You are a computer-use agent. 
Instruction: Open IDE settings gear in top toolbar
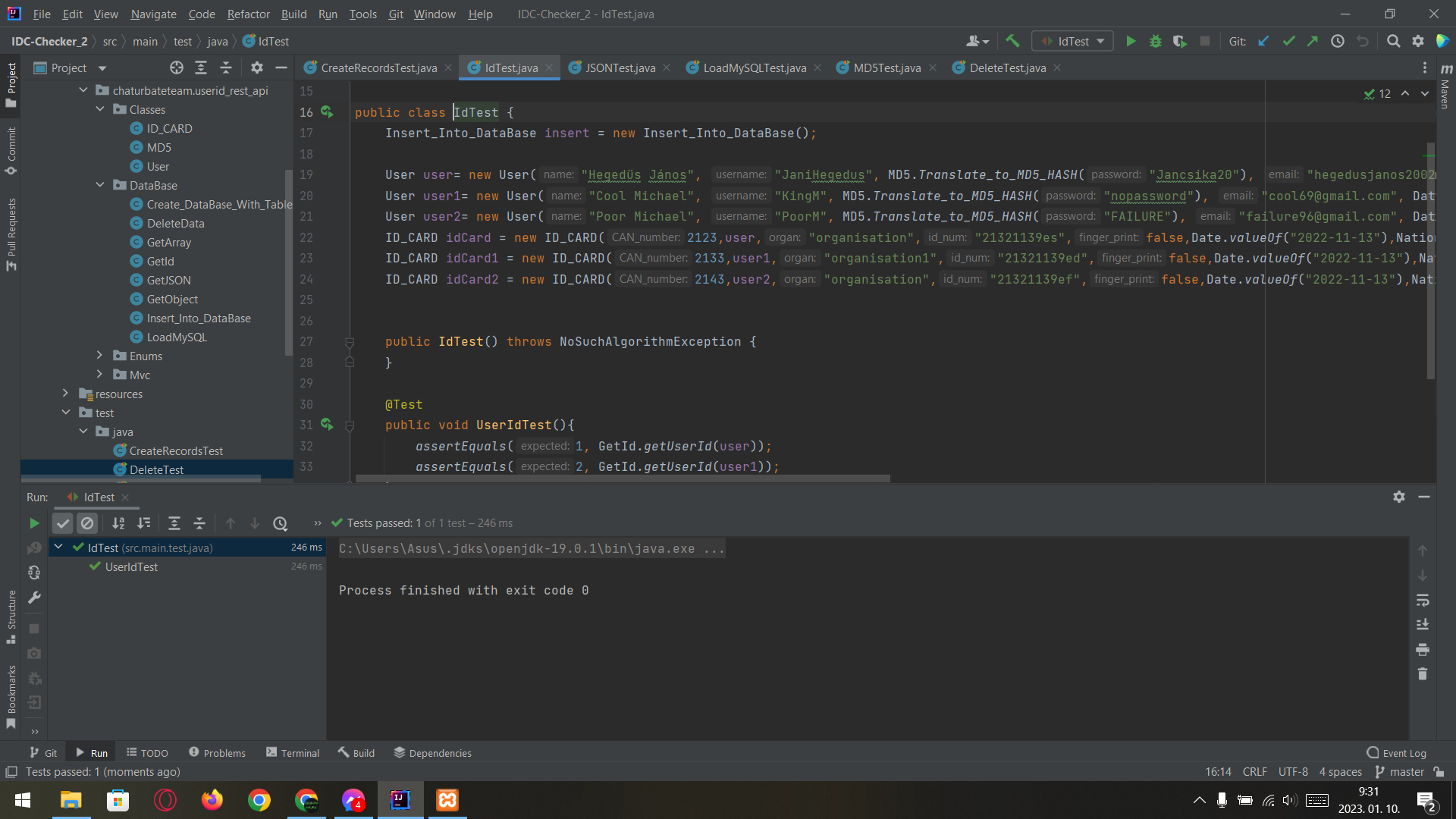click(x=1418, y=42)
